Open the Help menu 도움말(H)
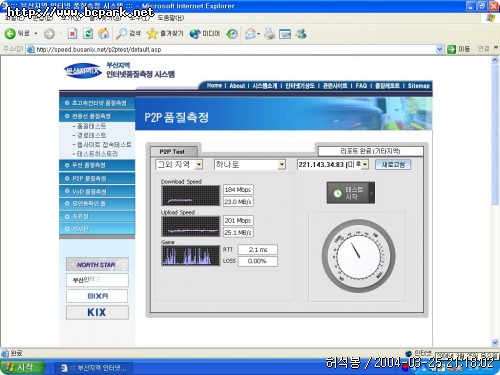Image resolution: width=500 pixels, height=375 pixels. (171, 18)
